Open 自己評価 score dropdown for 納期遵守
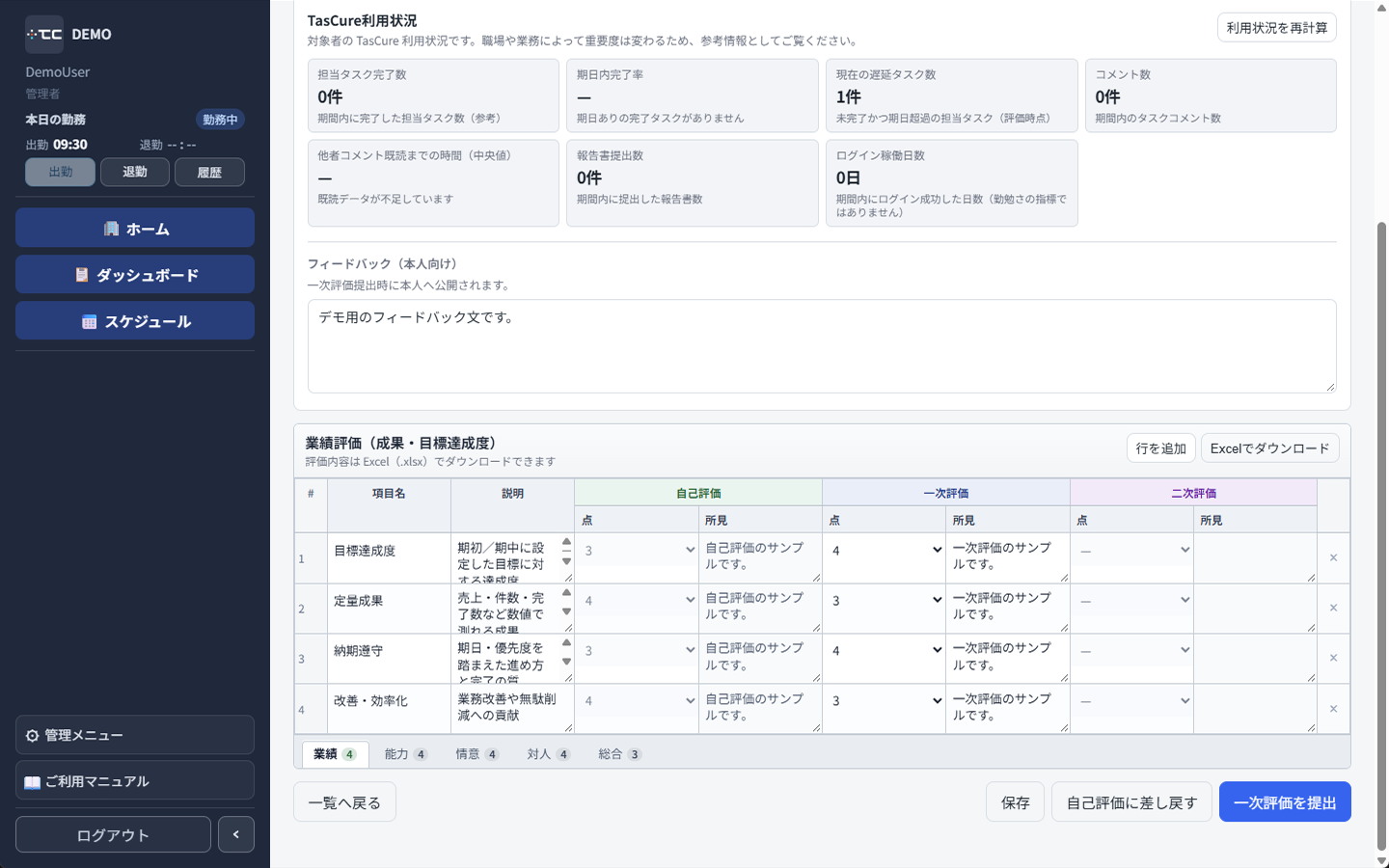Image resolution: width=1389 pixels, height=868 pixels. tap(637, 650)
